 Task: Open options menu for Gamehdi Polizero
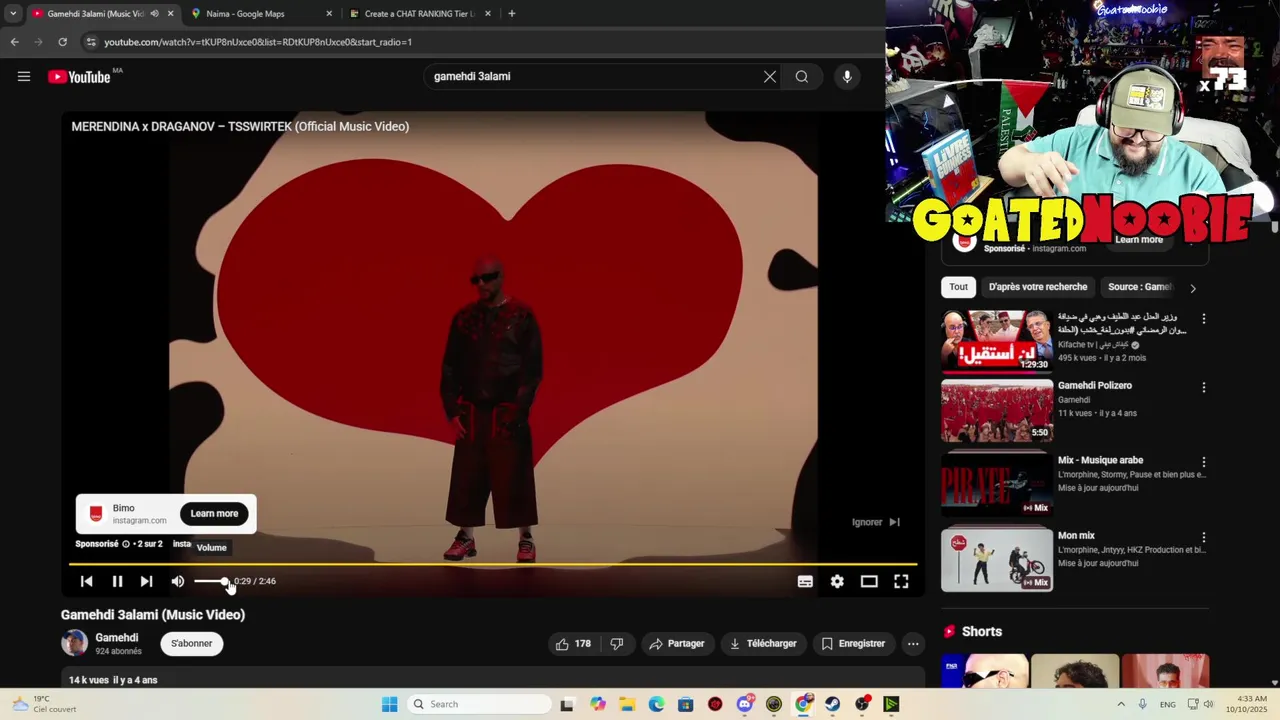pos(1204,387)
